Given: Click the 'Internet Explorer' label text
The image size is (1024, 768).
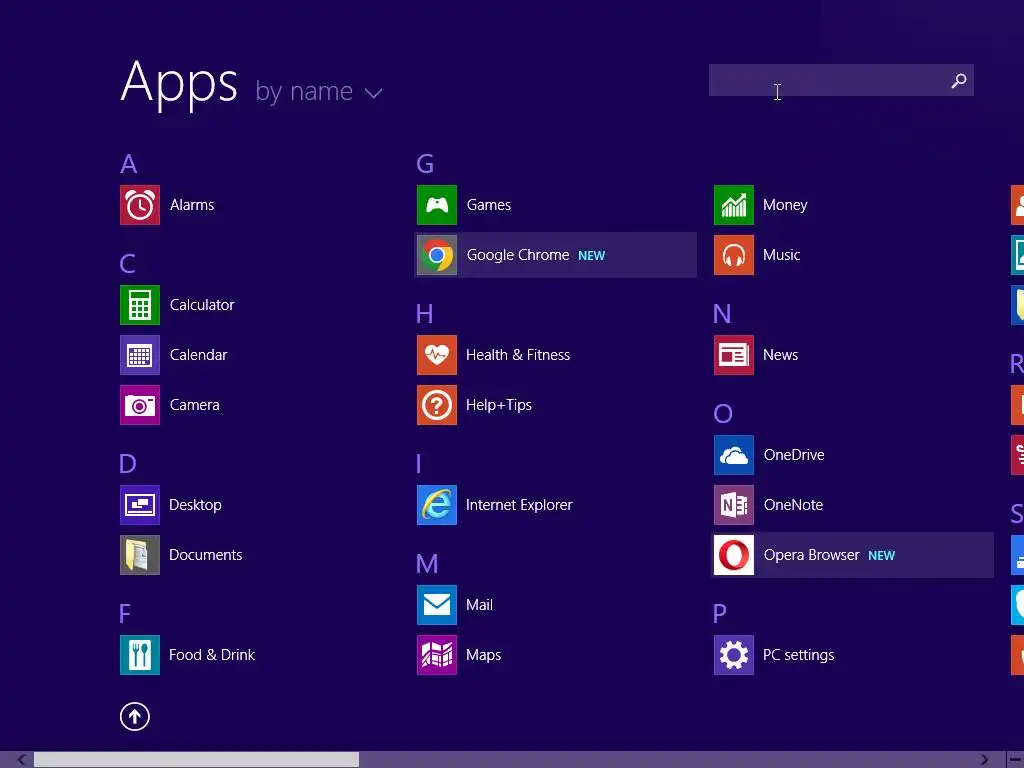Looking at the screenshot, I should click(x=519, y=505).
